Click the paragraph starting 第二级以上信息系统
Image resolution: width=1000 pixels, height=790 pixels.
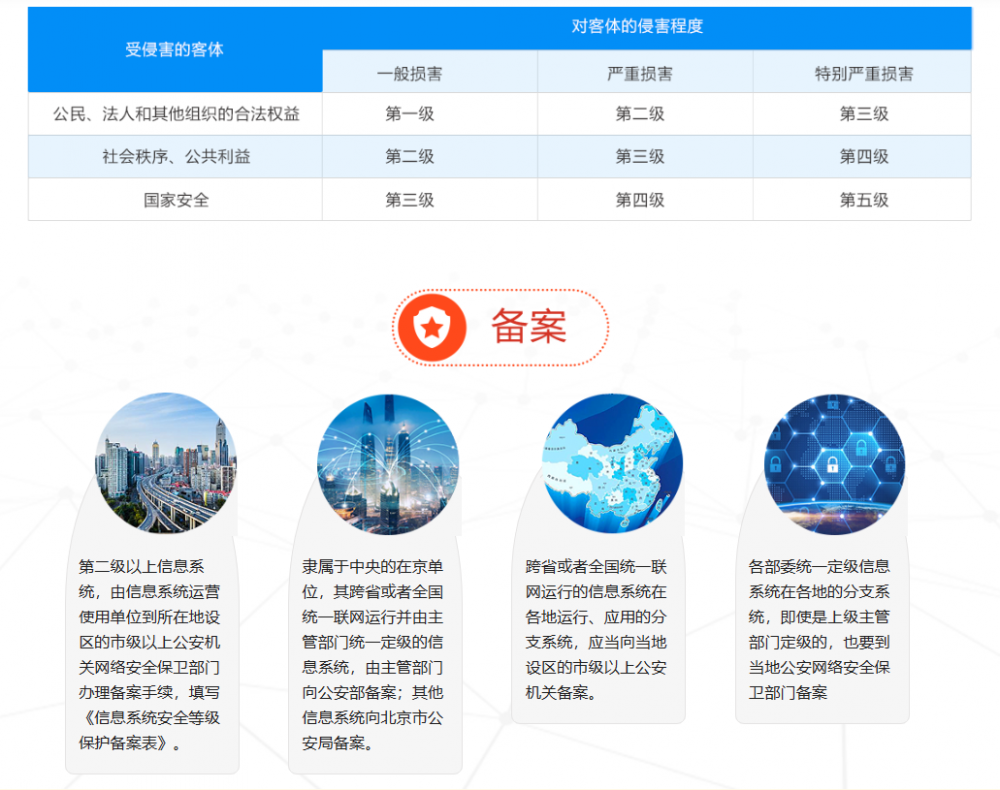[x=149, y=655]
